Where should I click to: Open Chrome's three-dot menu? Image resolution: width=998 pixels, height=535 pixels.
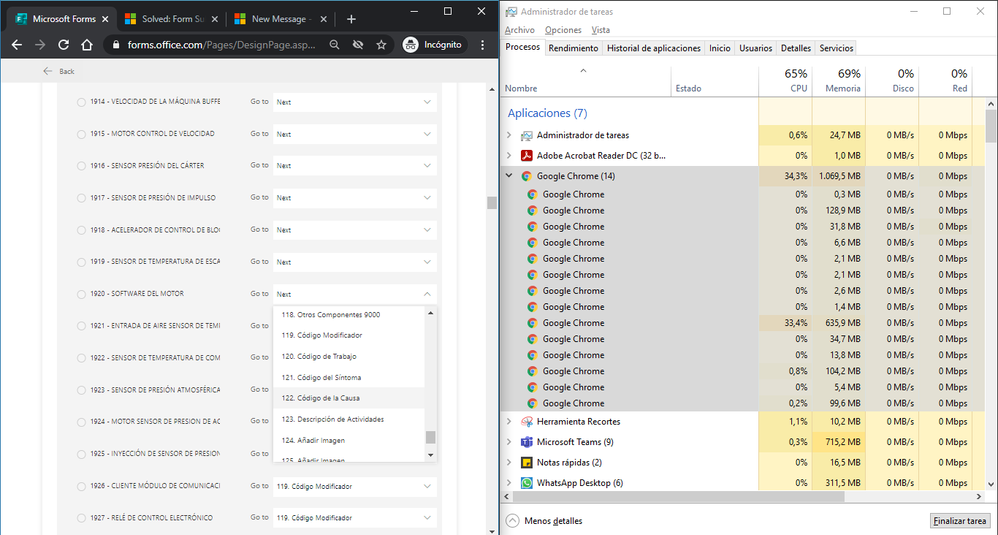(x=482, y=45)
